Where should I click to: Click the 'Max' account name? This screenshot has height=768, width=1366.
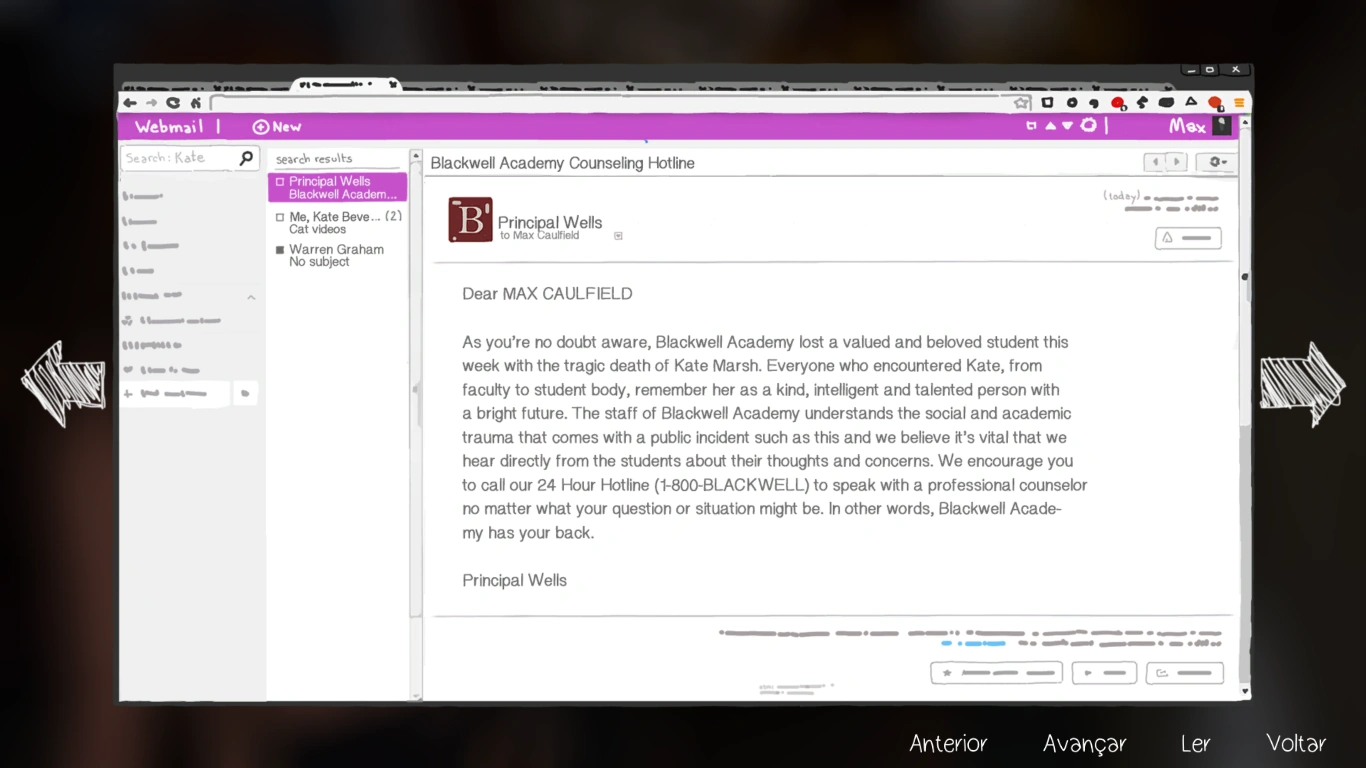coord(1188,127)
